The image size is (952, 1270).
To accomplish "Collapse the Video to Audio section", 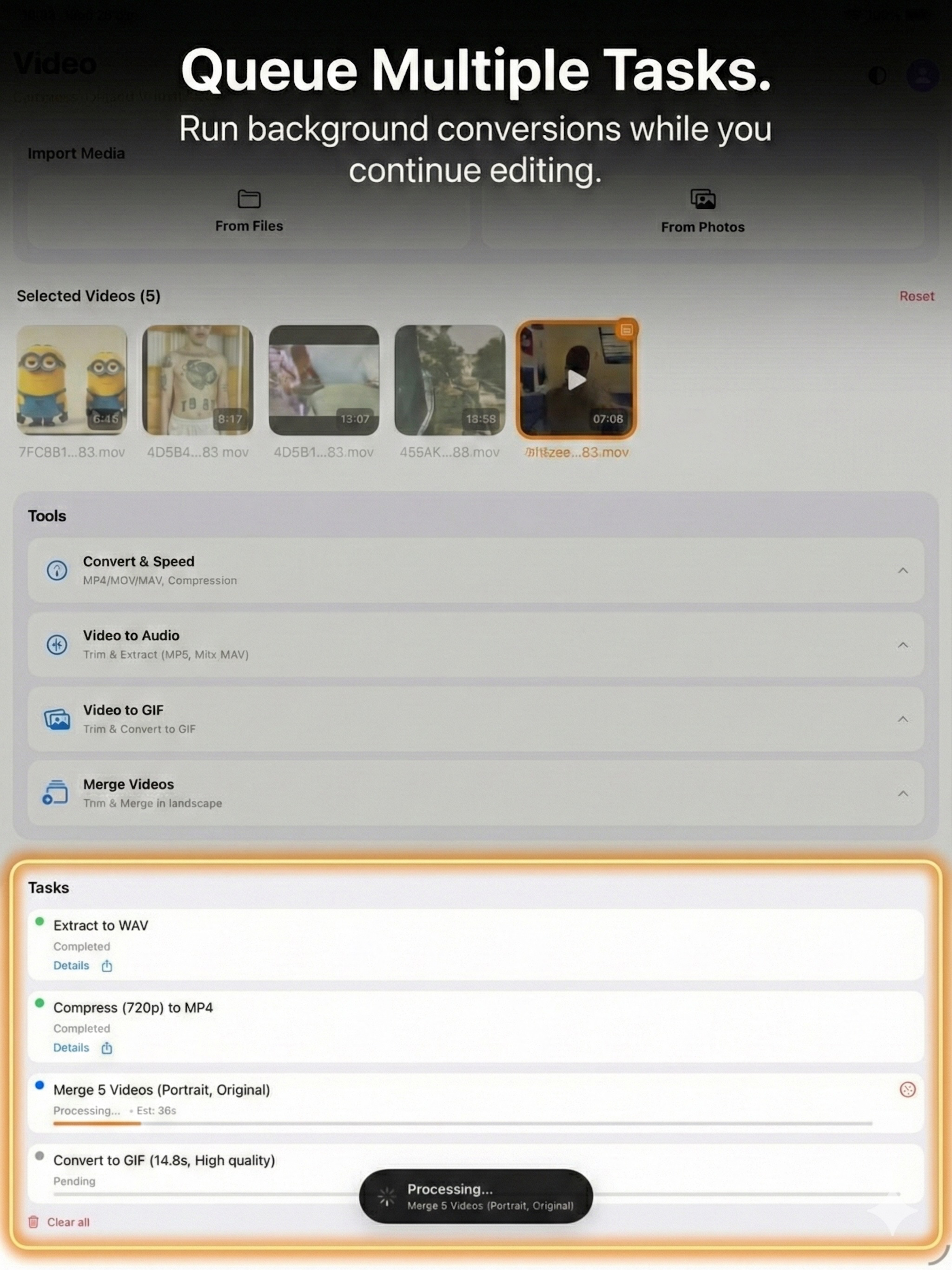I will tap(903, 644).
